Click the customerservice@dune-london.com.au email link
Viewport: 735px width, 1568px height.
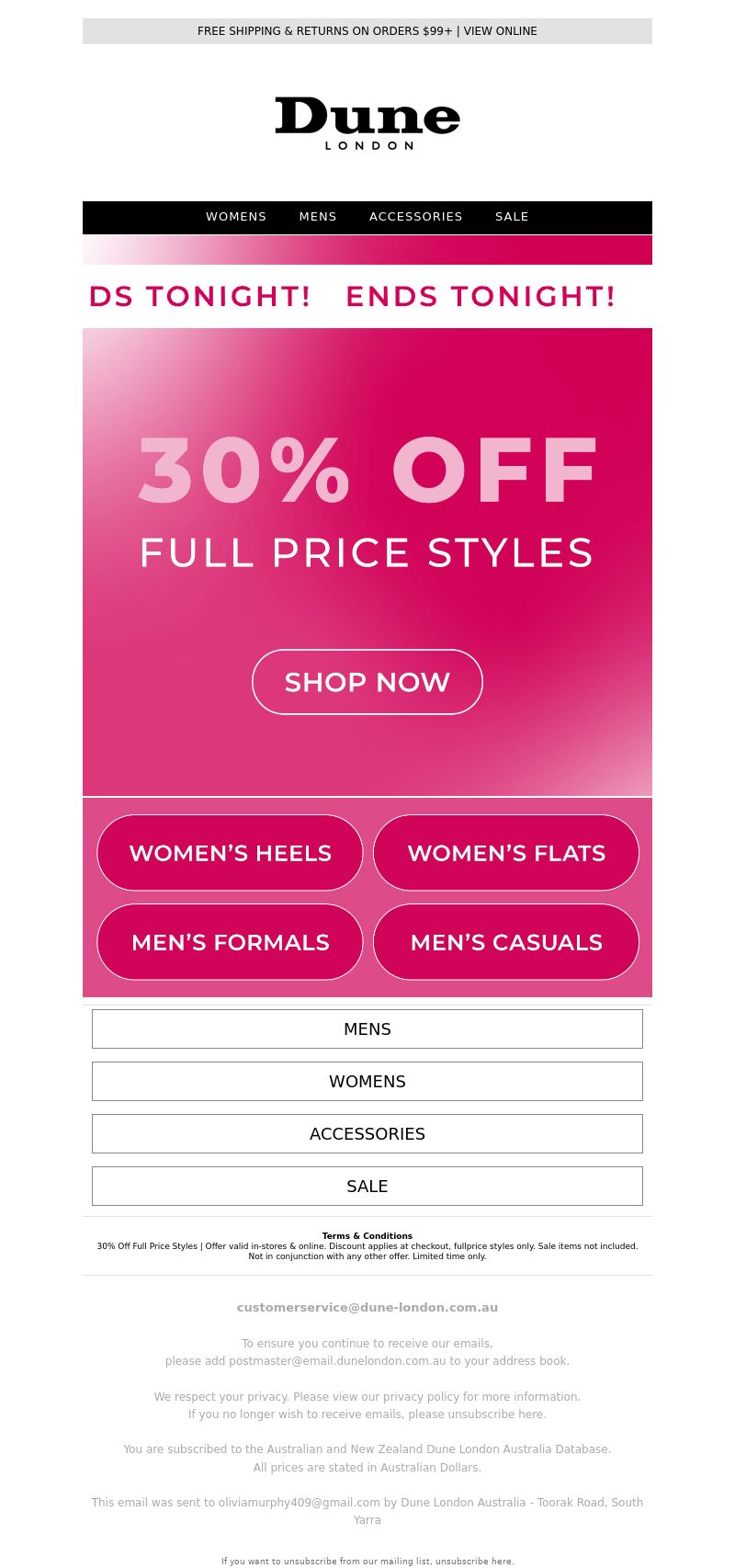coord(367,1307)
